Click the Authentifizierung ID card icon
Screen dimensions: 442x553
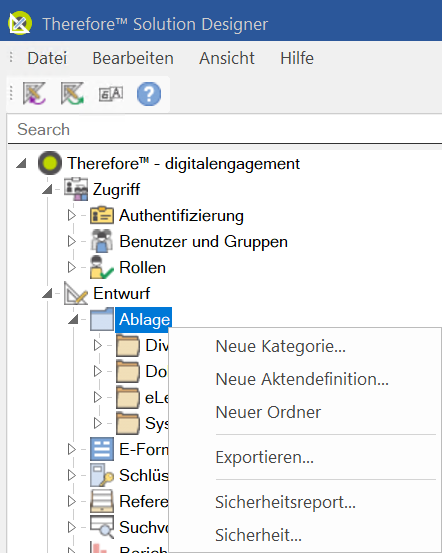102,215
